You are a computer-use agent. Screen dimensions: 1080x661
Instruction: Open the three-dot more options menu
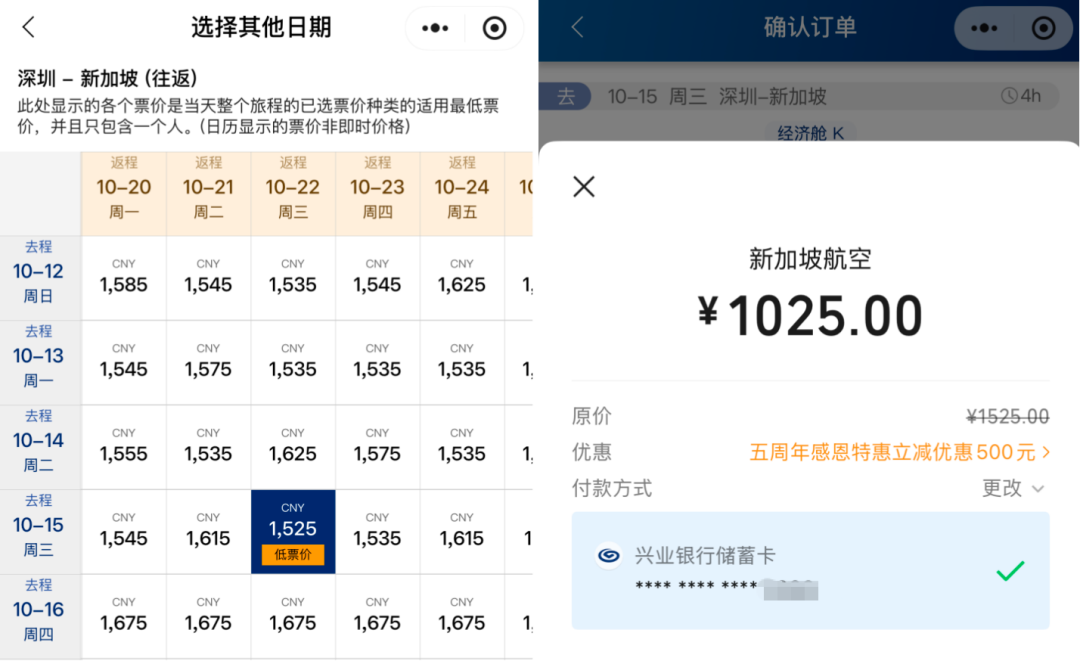434,27
